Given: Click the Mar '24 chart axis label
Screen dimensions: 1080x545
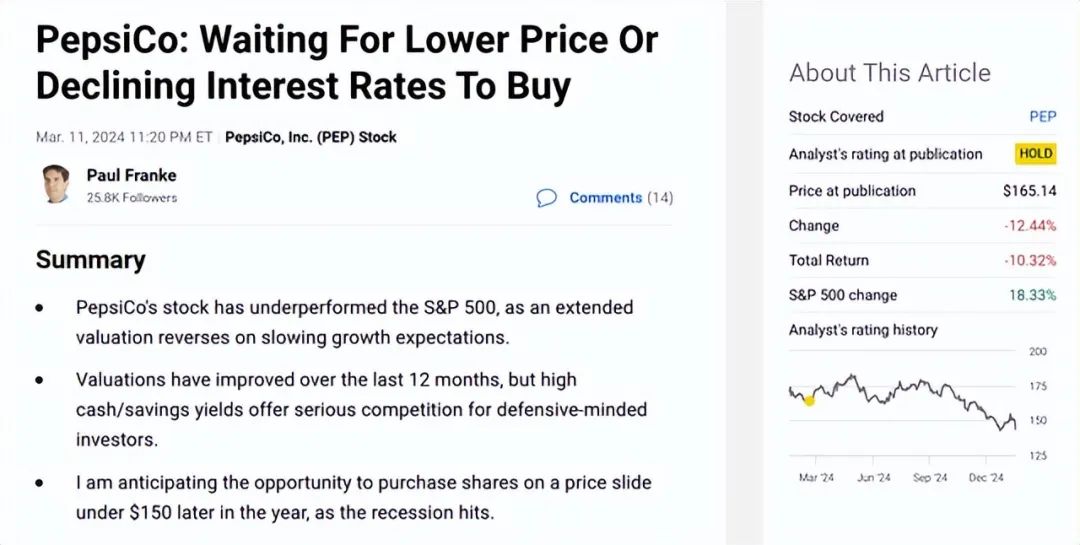Looking at the screenshot, I should pyautogui.click(x=816, y=477).
